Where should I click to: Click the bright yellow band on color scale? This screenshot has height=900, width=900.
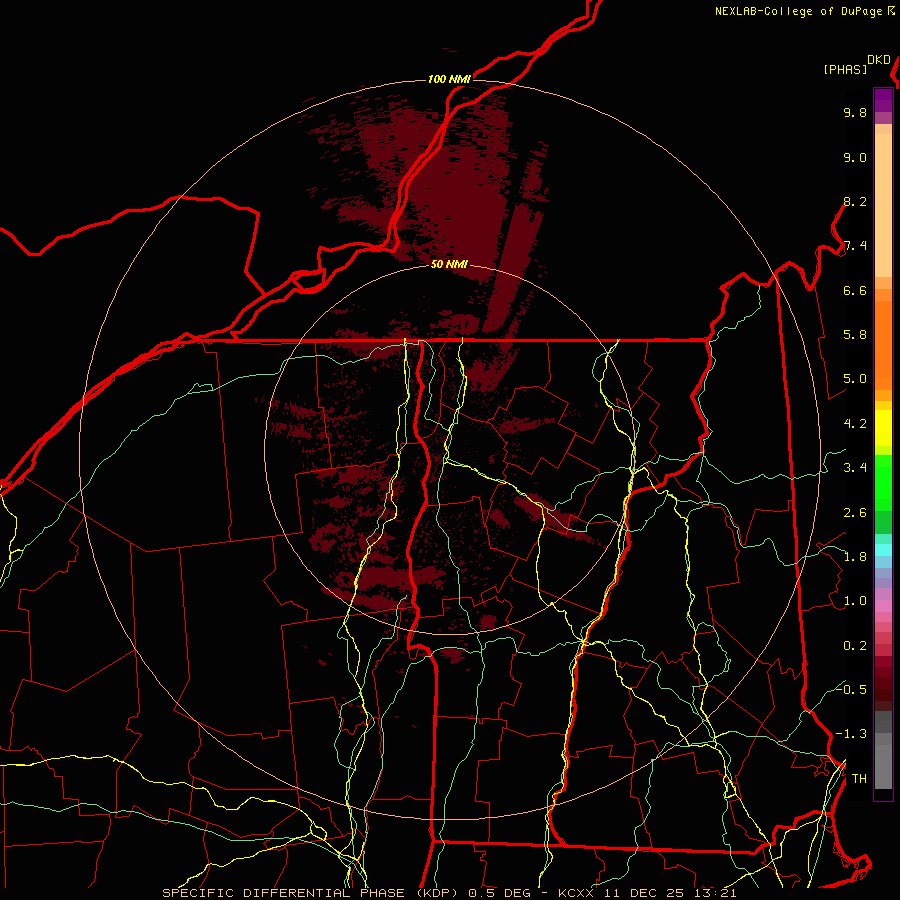pyautogui.click(x=883, y=428)
